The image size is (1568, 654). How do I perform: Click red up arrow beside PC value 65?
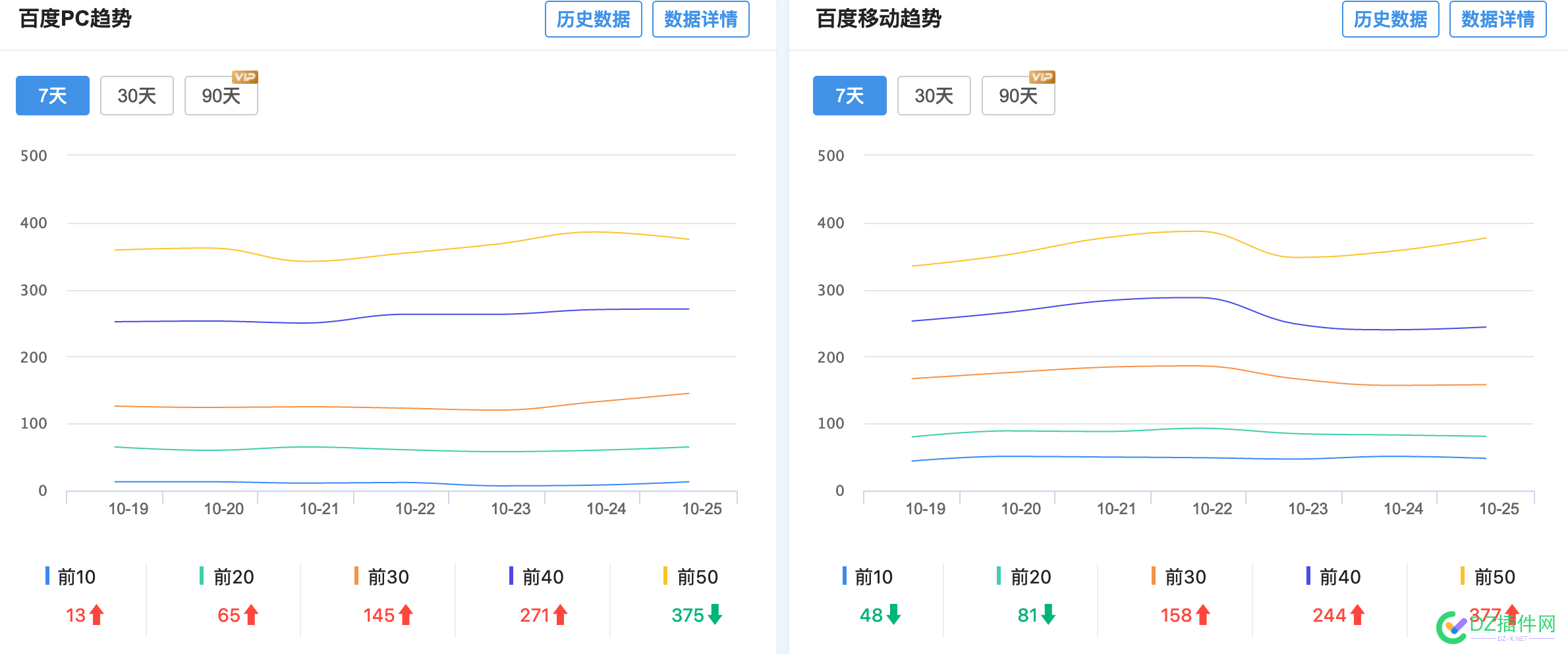(251, 615)
